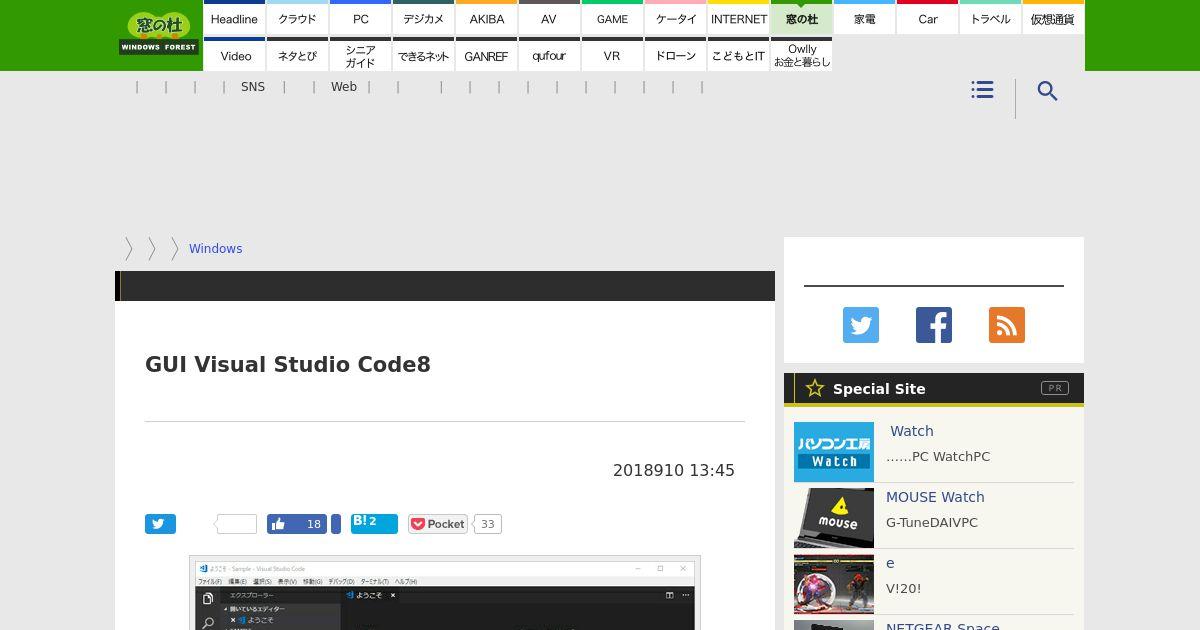Click the Visual Studio Code screenshot image
The height and width of the screenshot is (630, 1200).
click(x=445, y=593)
